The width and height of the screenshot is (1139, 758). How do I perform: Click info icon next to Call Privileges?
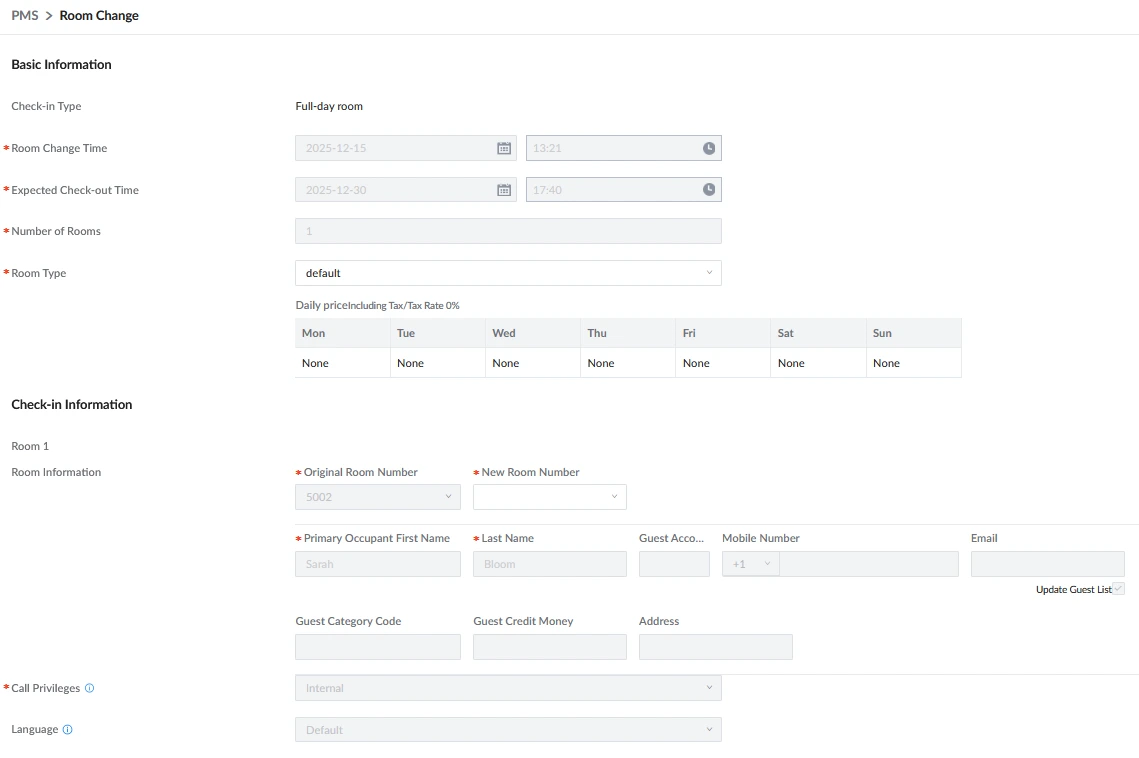pos(90,688)
